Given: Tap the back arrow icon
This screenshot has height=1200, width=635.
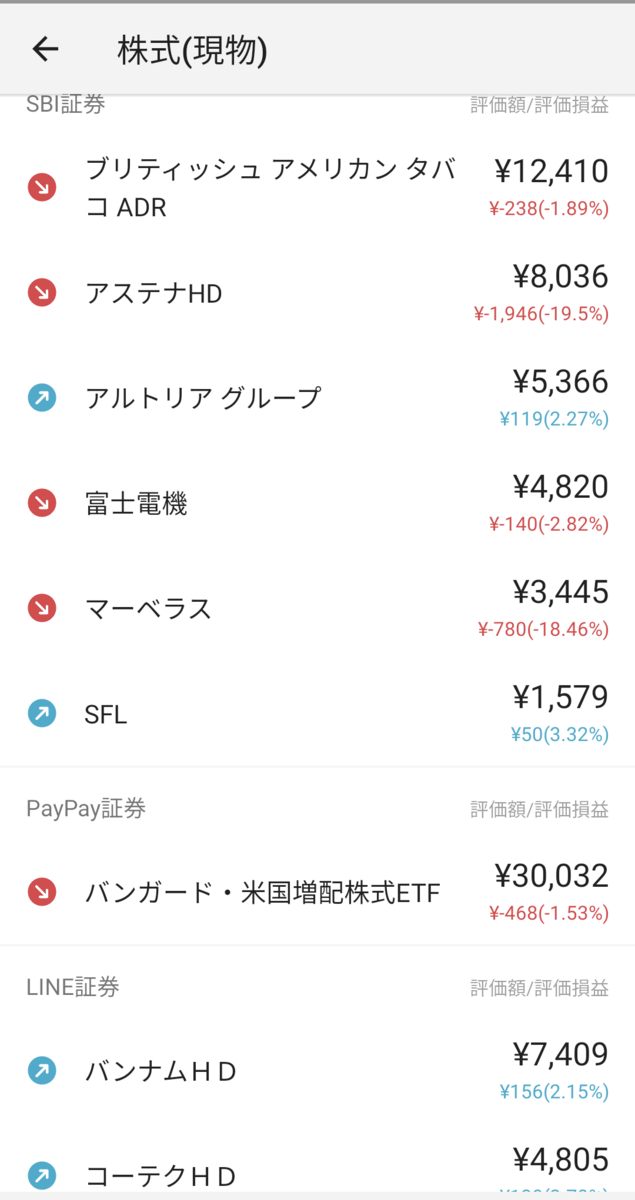Looking at the screenshot, I should click(x=46, y=49).
